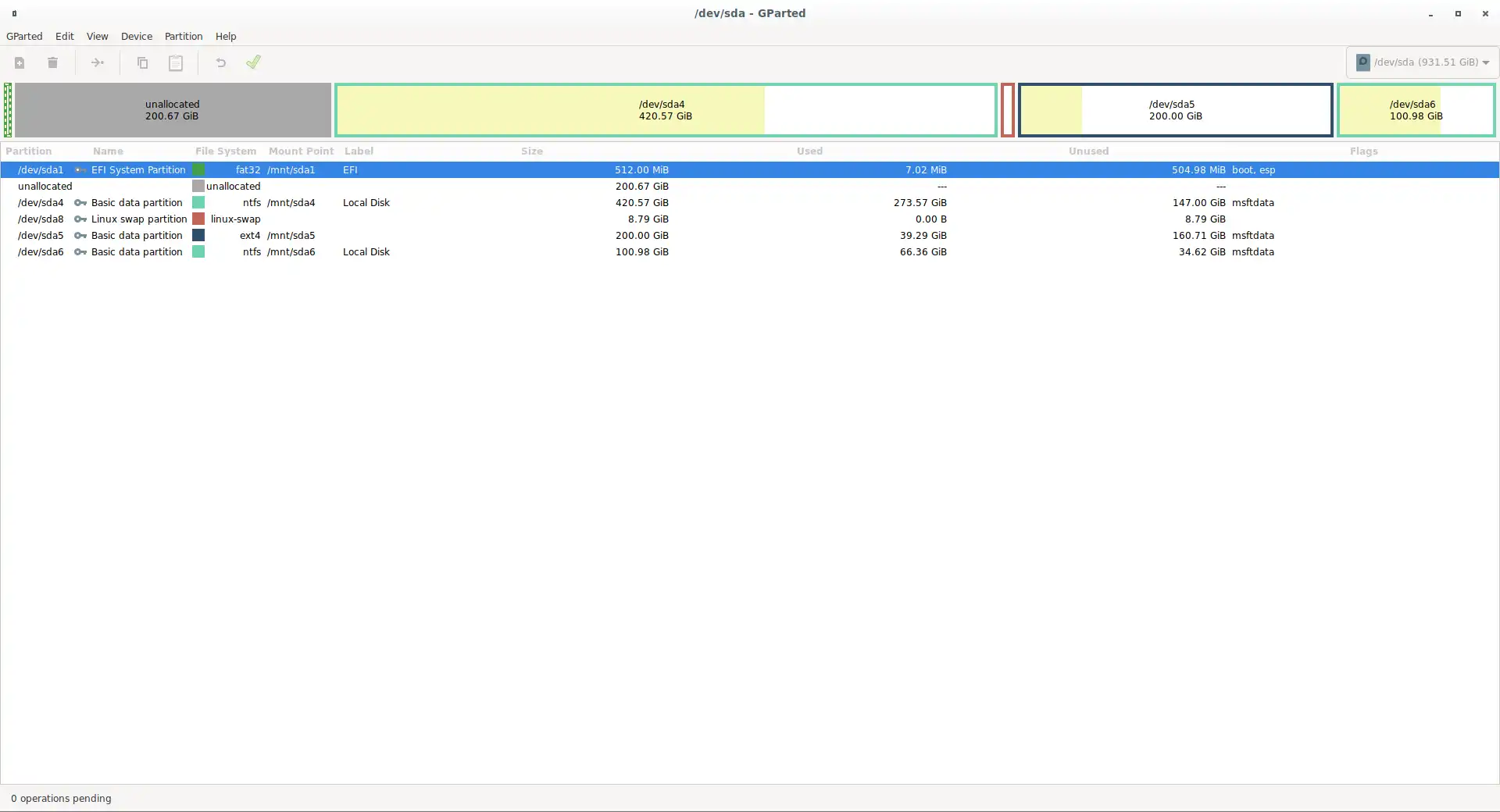The height and width of the screenshot is (812, 1500).
Task: Sort by the Flags column header
Action: coord(1363,151)
